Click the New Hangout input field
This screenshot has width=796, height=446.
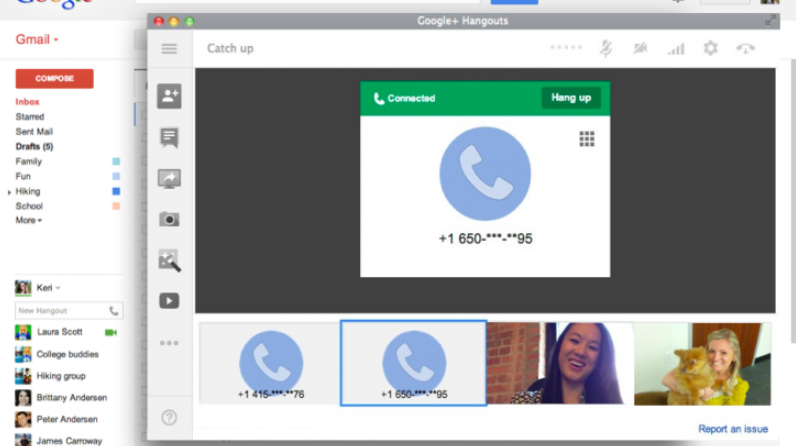pyautogui.click(x=69, y=311)
